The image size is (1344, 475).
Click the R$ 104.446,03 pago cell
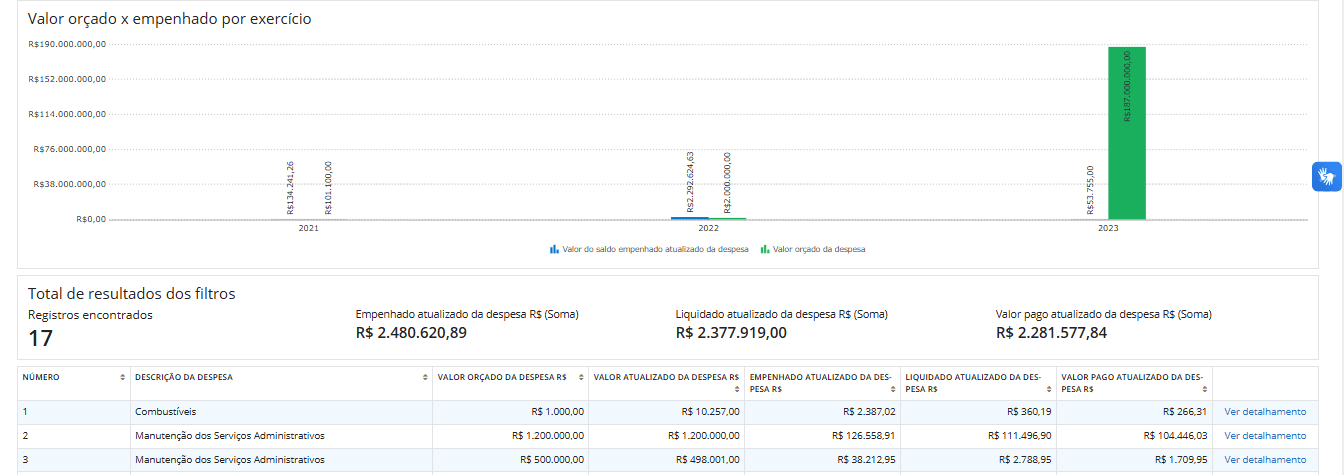1135,436
